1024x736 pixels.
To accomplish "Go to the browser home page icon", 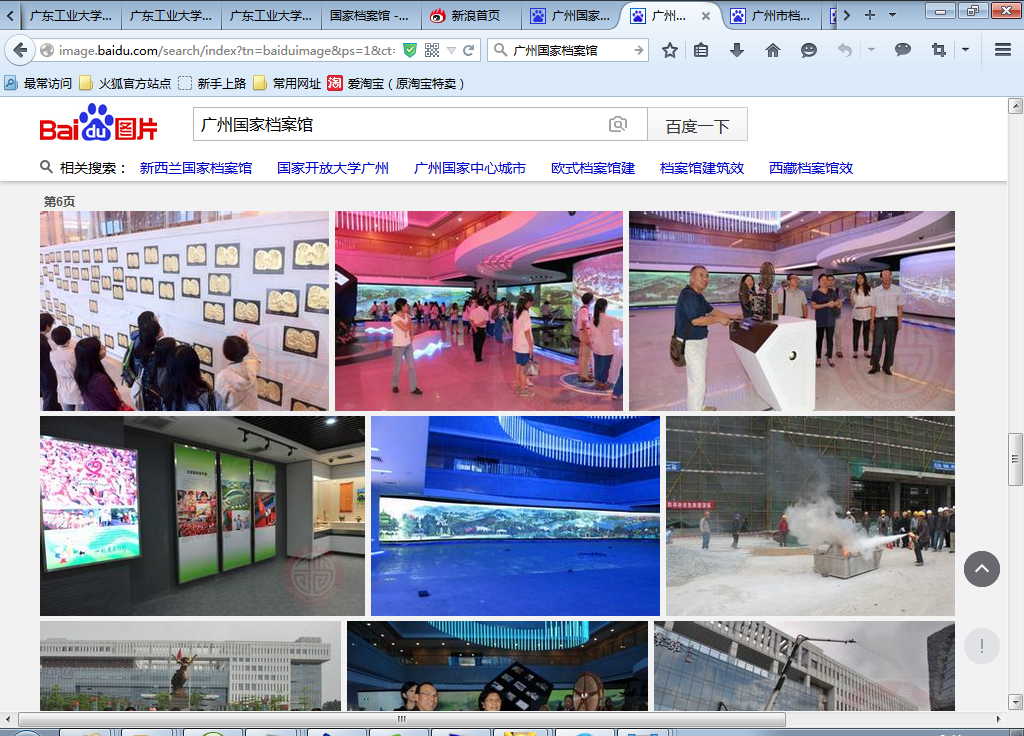I will click(x=773, y=50).
